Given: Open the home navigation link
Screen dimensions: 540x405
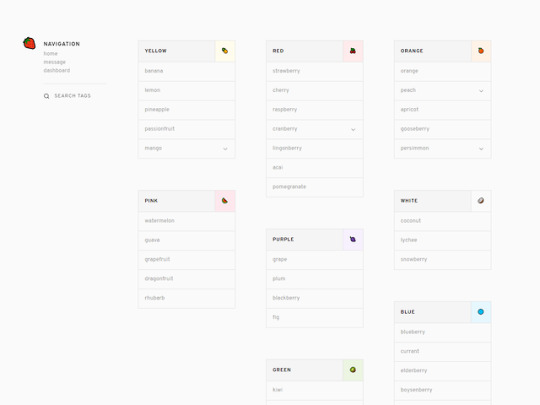Looking at the screenshot, I should point(51,54).
